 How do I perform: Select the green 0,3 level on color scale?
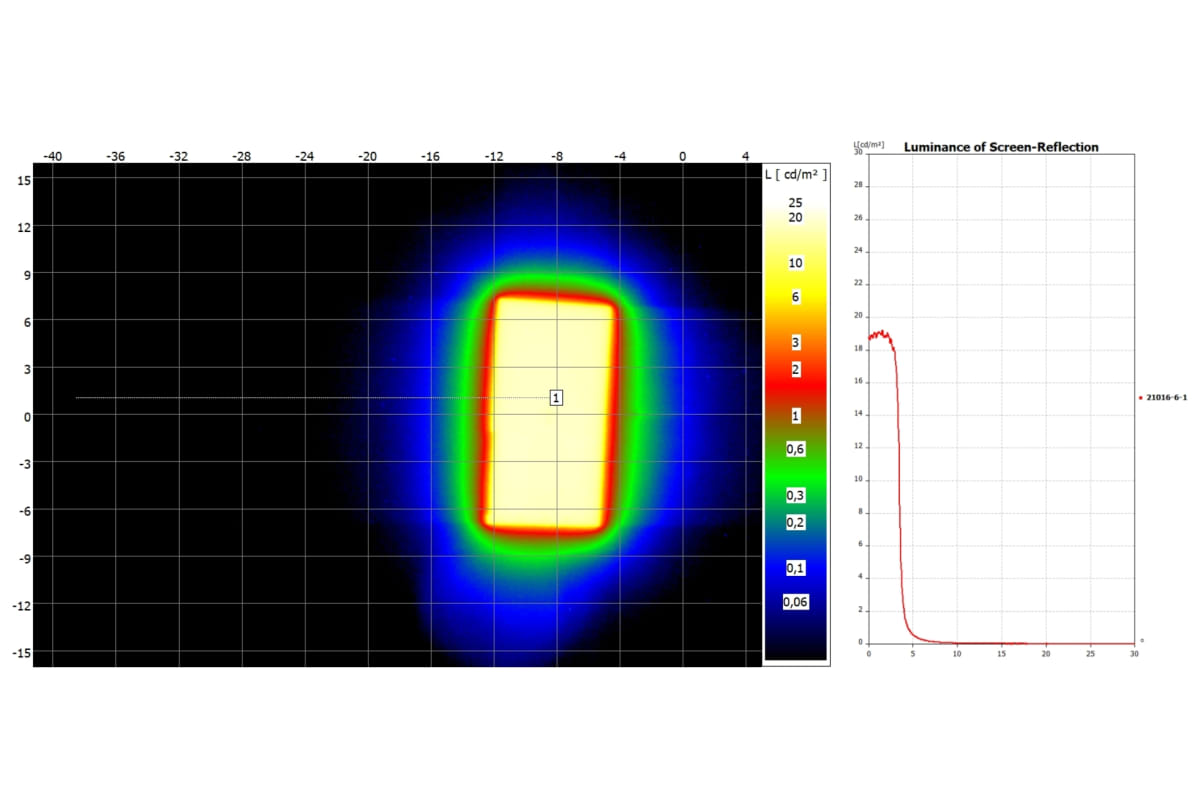tap(795, 496)
